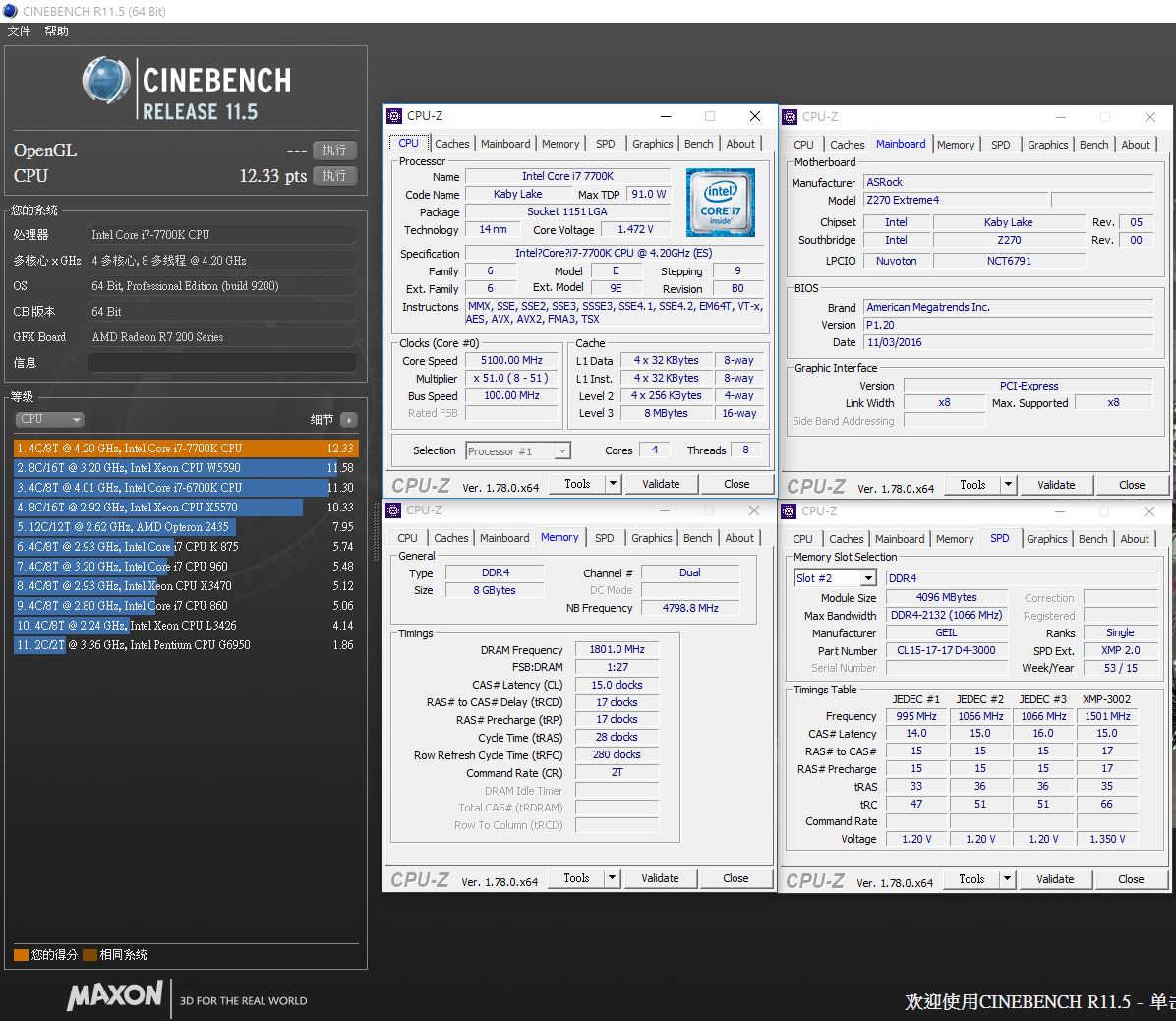Run the CPU test with 执行 button

click(x=334, y=175)
